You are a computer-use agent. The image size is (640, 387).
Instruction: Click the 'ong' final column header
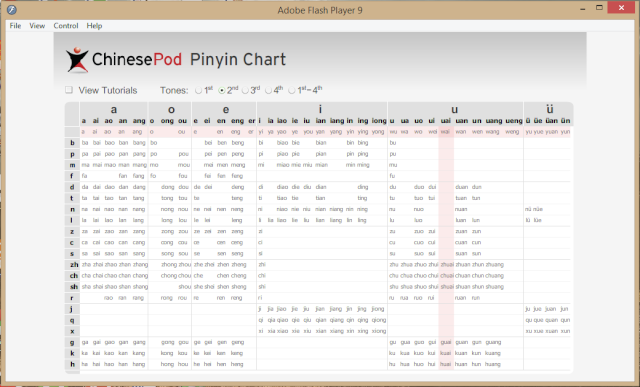167,121
